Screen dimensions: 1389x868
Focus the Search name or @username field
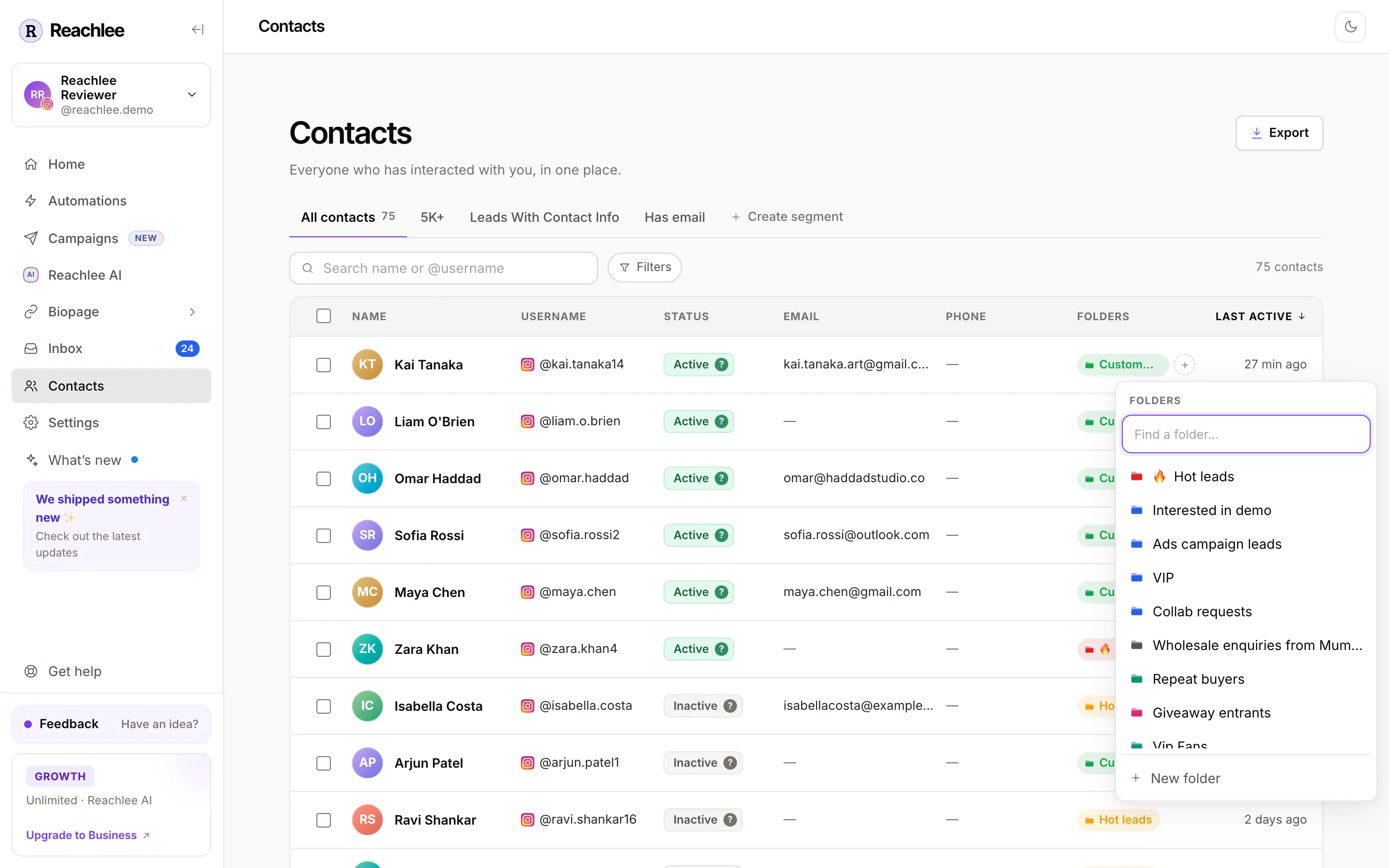[444, 268]
